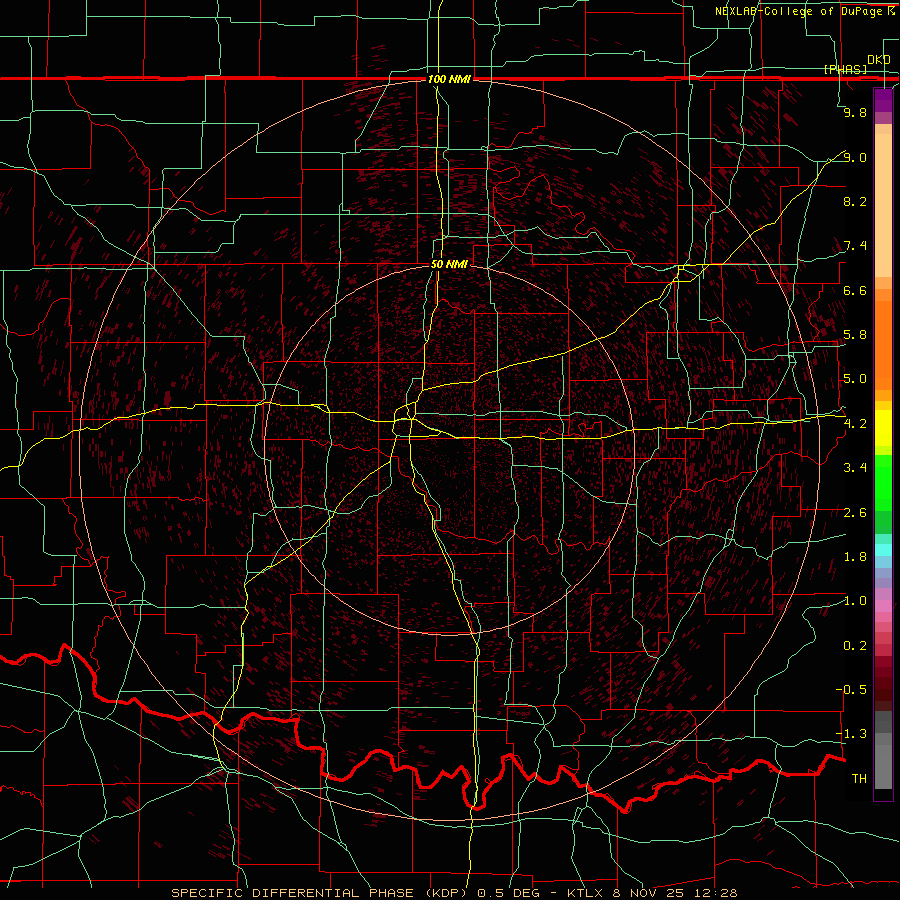Image resolution: width=900 pixels, height=900 pixels.
Task: Click the "1.8" value on the color scale
Action: [855, 557]
